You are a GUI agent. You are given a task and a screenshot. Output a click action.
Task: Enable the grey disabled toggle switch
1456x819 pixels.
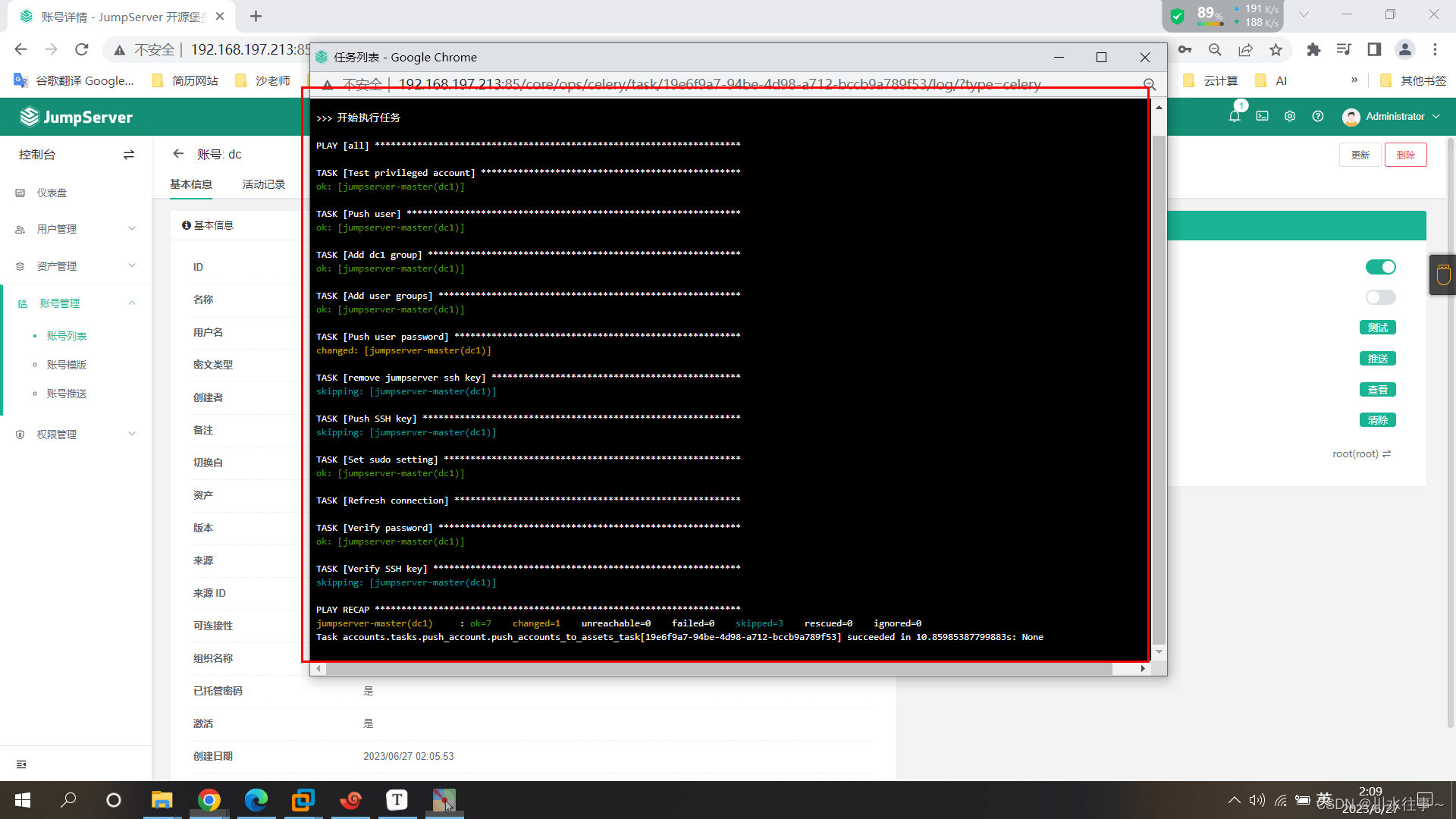(1380, 297)
